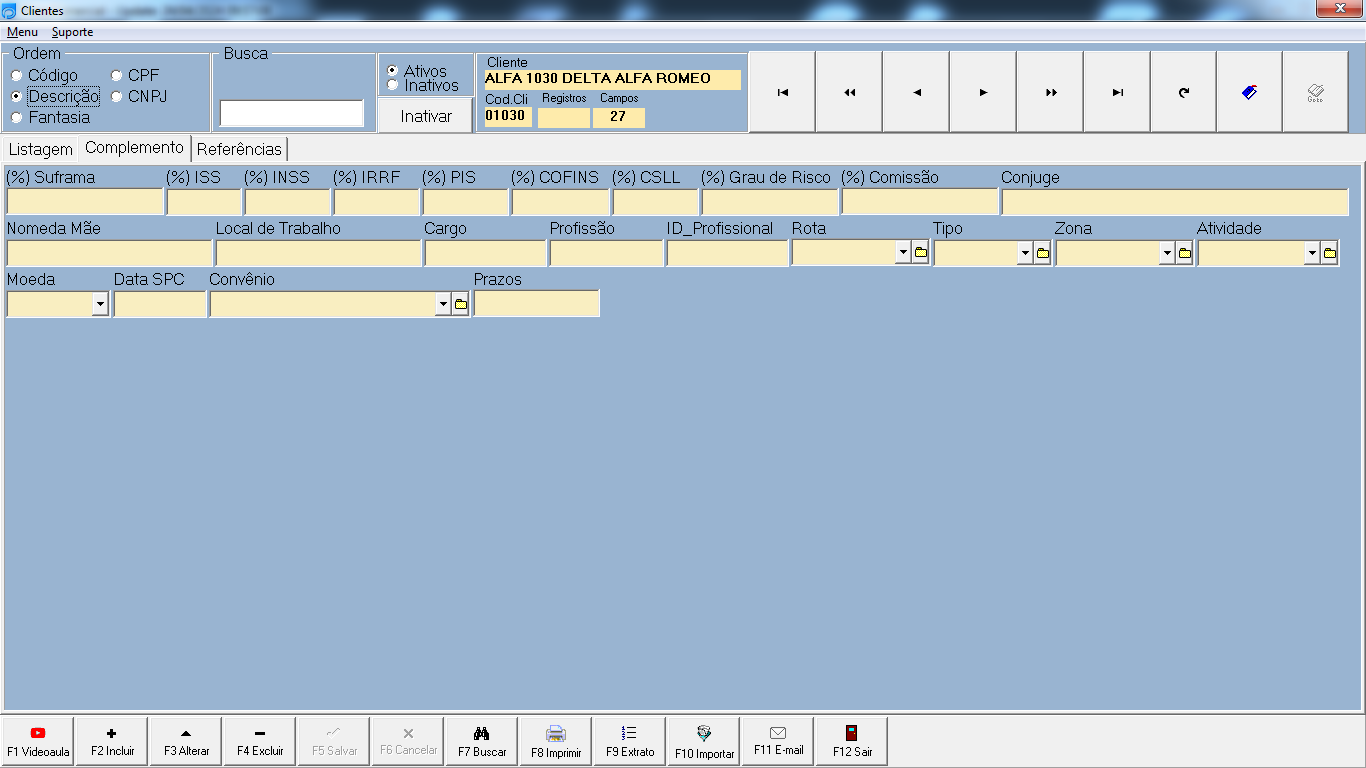
Task: Go to the first record navigation arrow
Action: pos(782,93)
